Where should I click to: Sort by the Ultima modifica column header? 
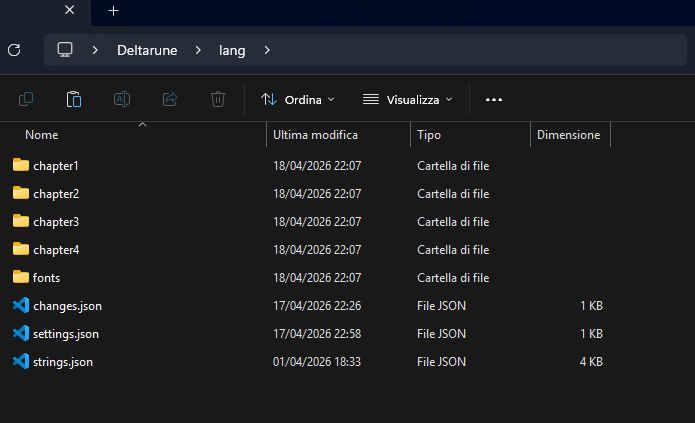point(315,134)
